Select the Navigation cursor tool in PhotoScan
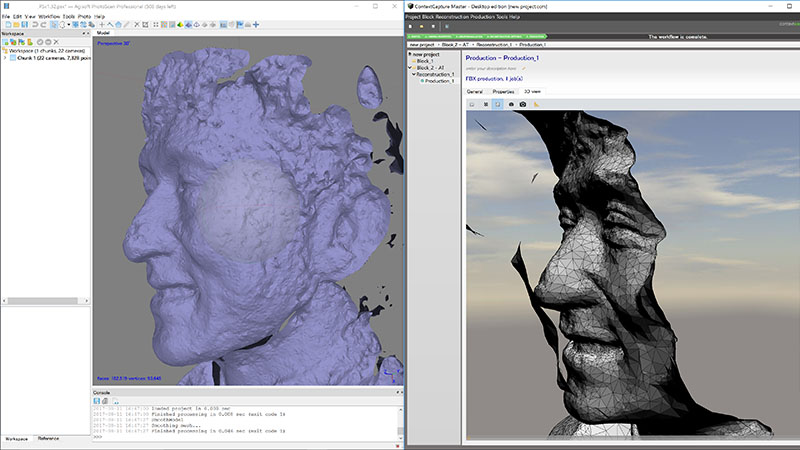This screenshot has height=450, width=800. (54, 24)
